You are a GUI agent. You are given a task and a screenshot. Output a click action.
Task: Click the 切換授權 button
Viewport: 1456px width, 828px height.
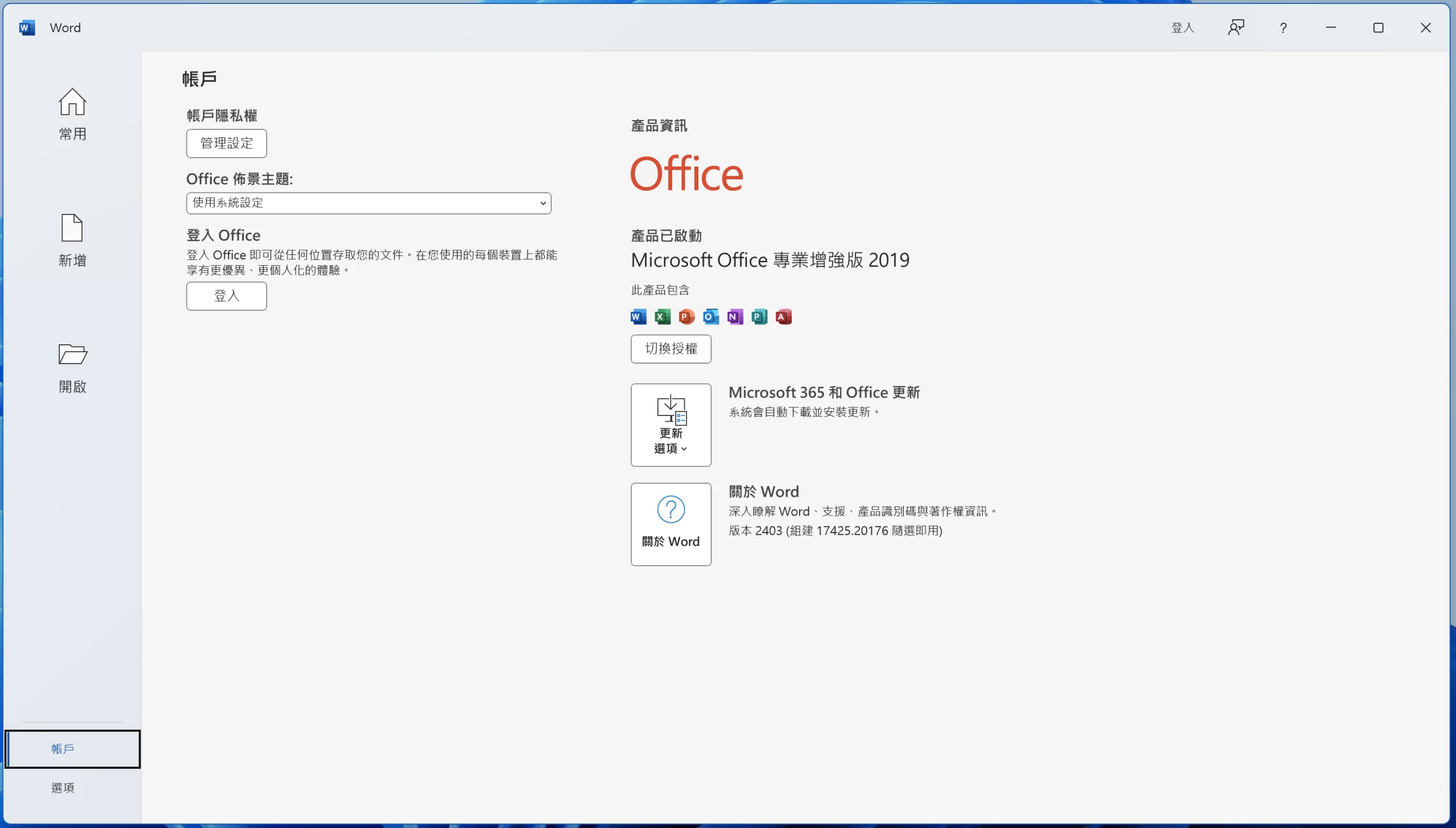pos(671,349)
